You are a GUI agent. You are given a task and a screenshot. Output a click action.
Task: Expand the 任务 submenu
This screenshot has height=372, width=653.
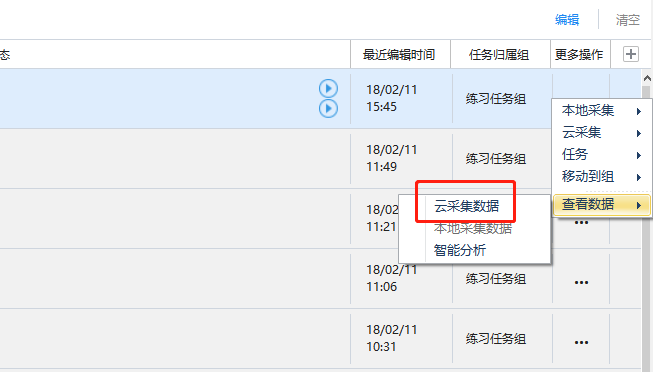(x=601, y=155)
